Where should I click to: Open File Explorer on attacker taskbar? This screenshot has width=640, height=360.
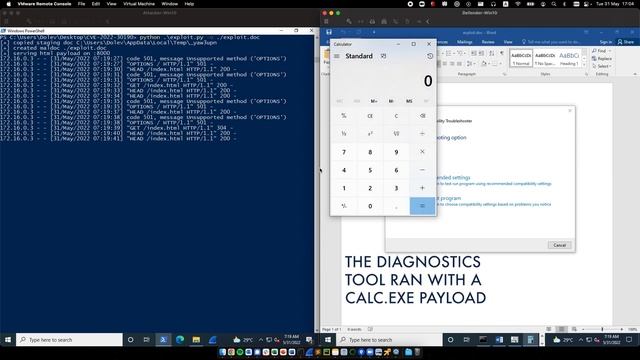196,340
